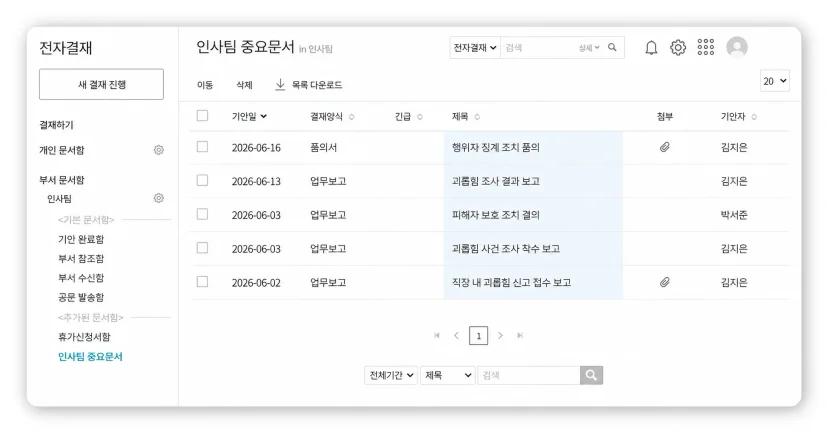Check the 괴롭힘 사건 조사 착수 보고 row checkbox
Screen dimensions: 828x433
coord(202,248)
